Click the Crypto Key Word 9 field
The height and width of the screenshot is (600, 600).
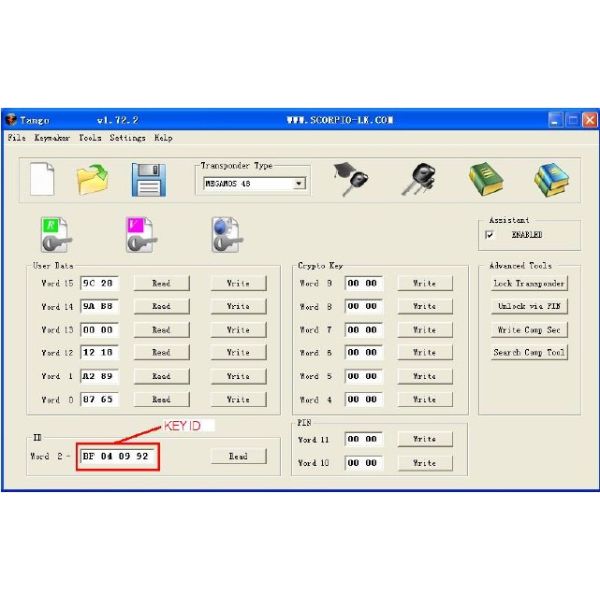[362, 283]
